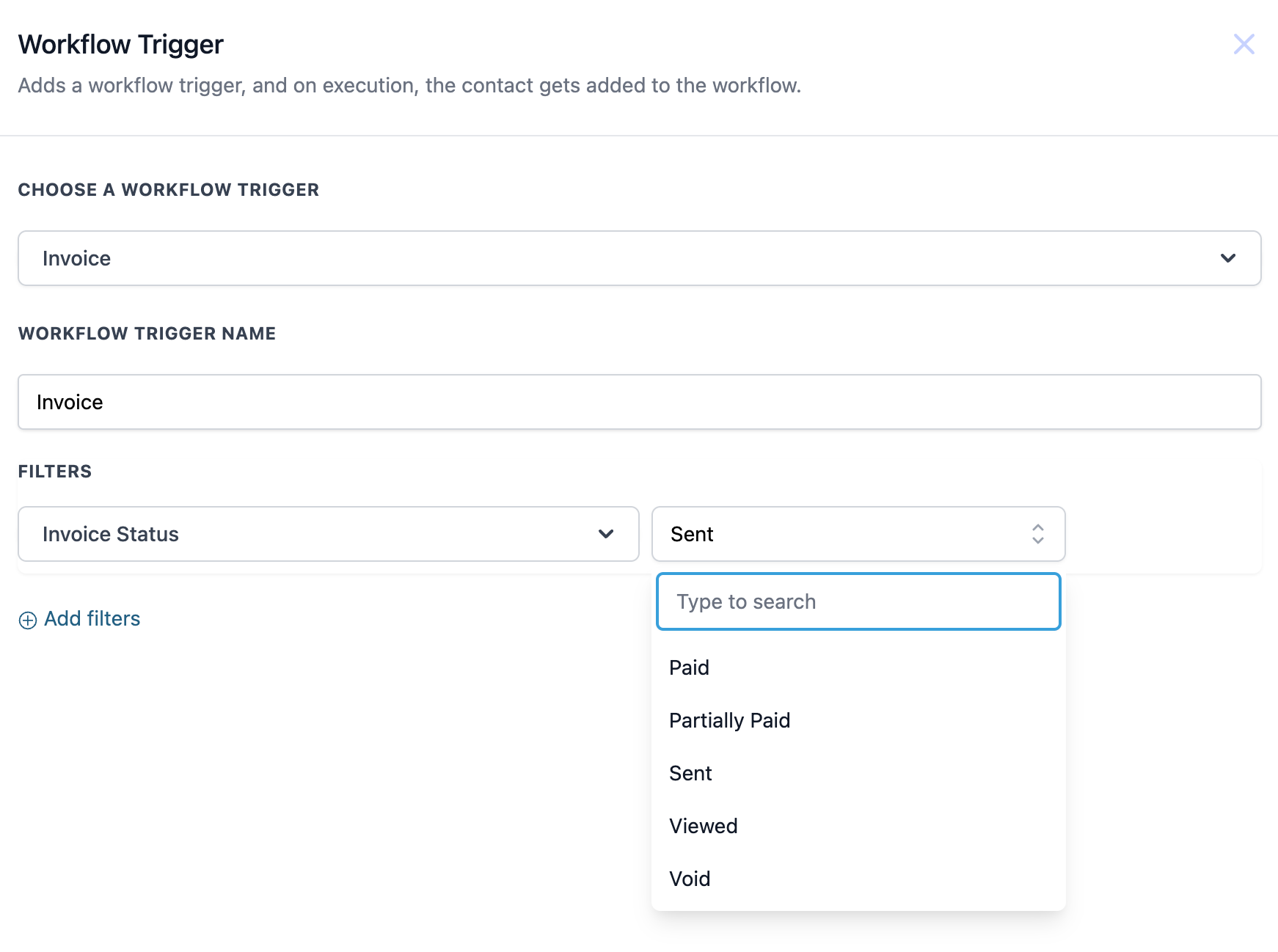Click the Workflow Trigger heading

(121, 45)
